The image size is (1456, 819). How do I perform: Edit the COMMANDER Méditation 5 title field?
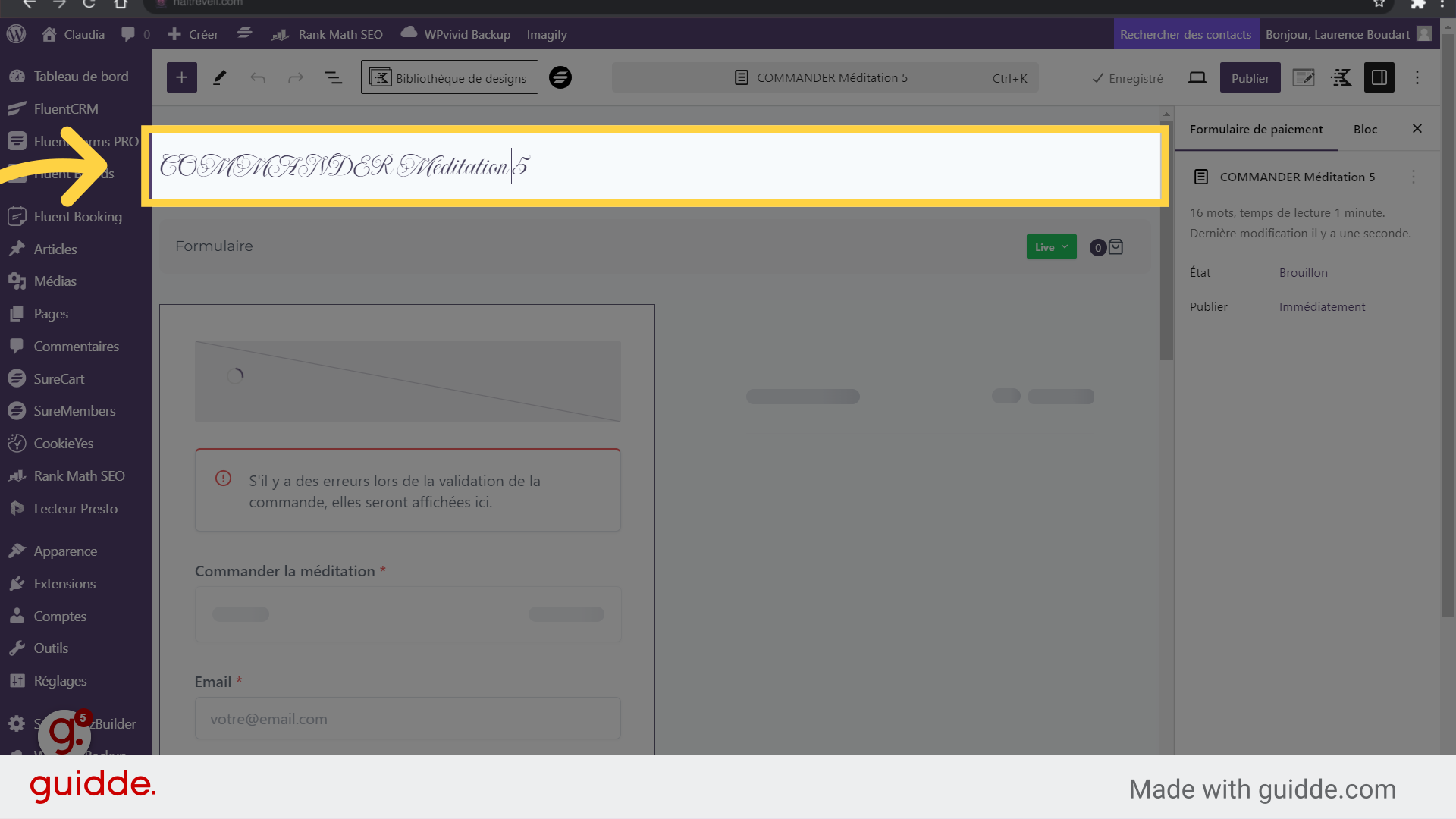(655, 166)
